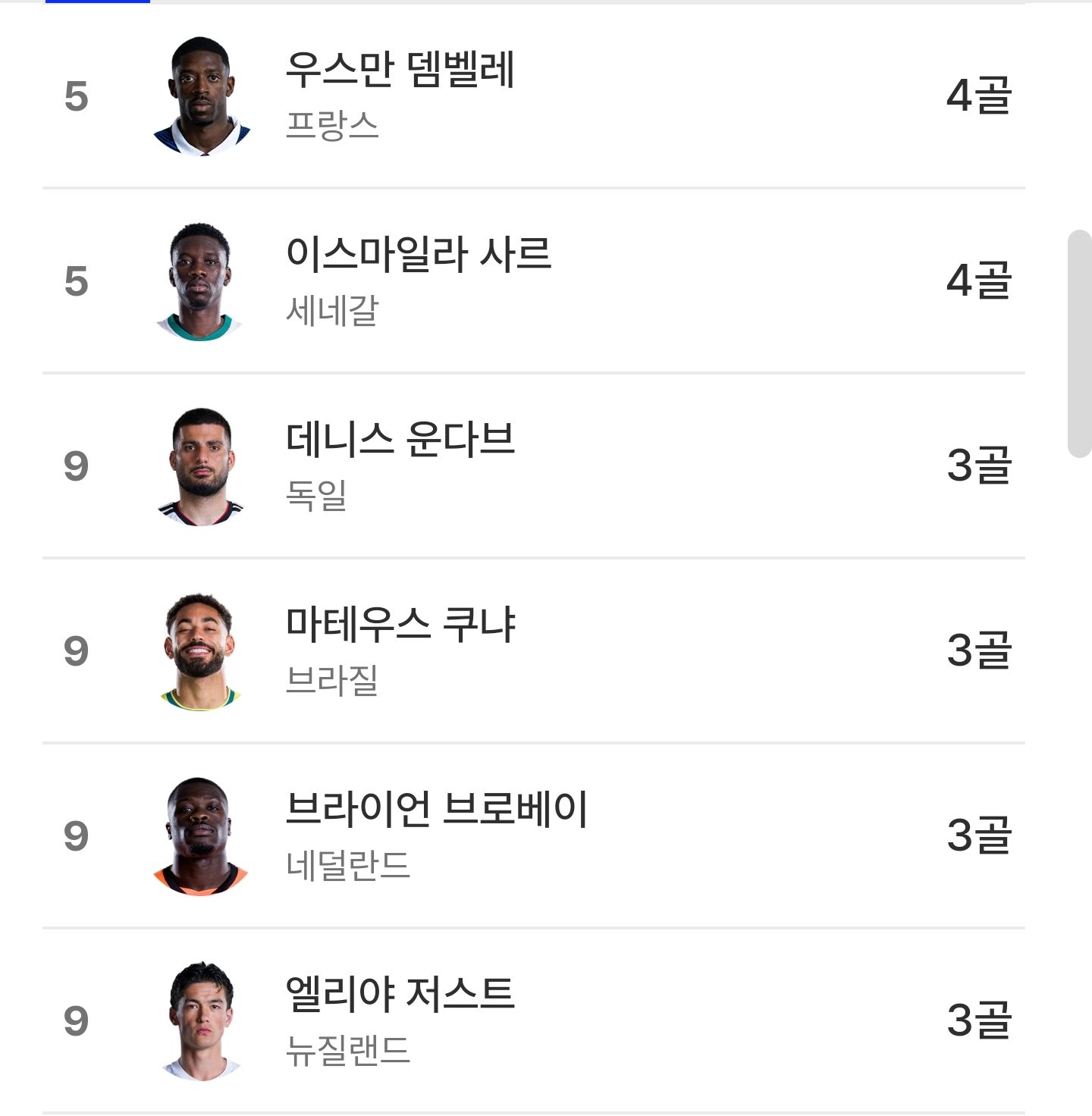Click the 세네갈 country label

tap(332, 310)
